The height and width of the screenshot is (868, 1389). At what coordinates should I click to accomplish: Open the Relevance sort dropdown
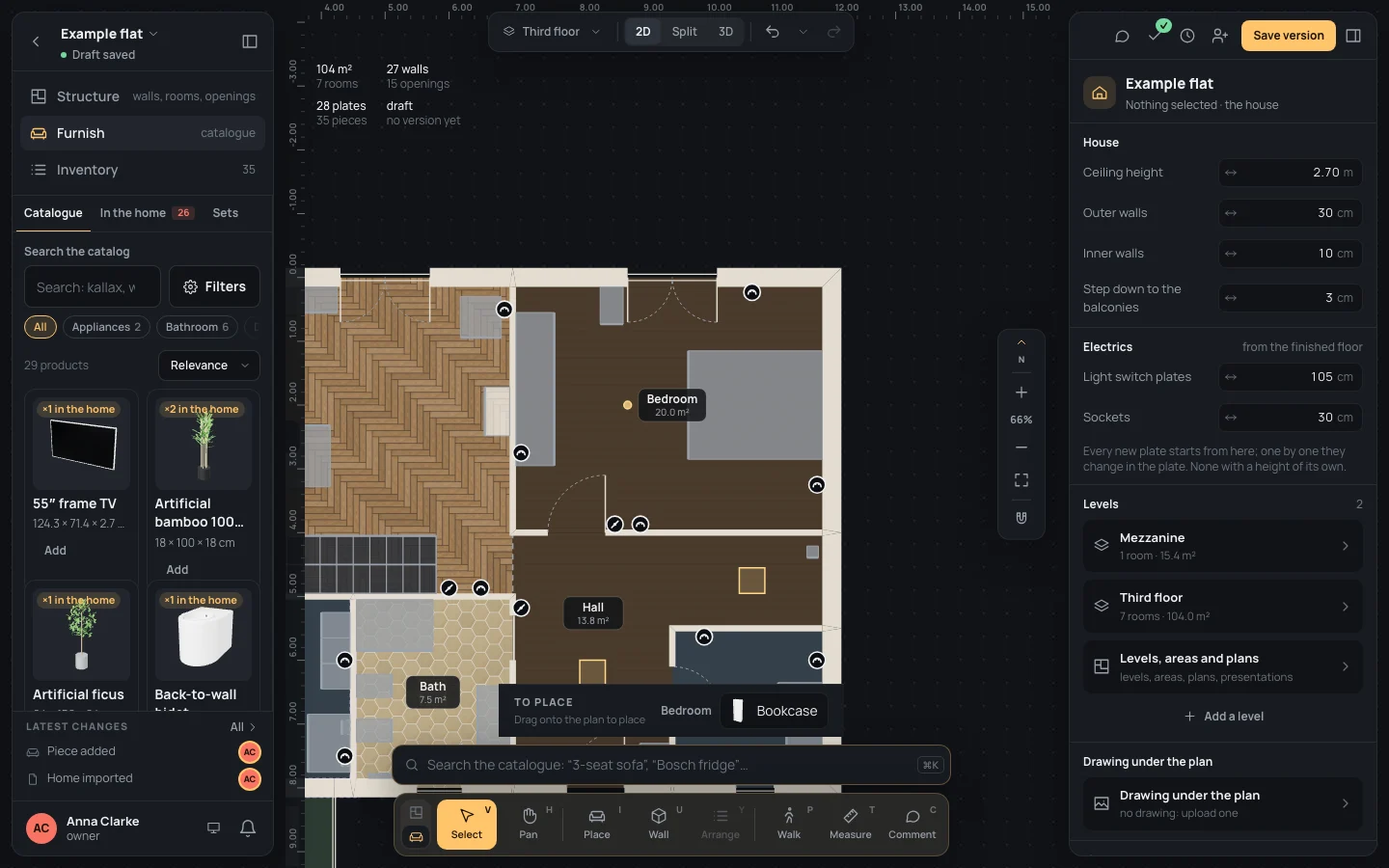click(x=208, y=366)
